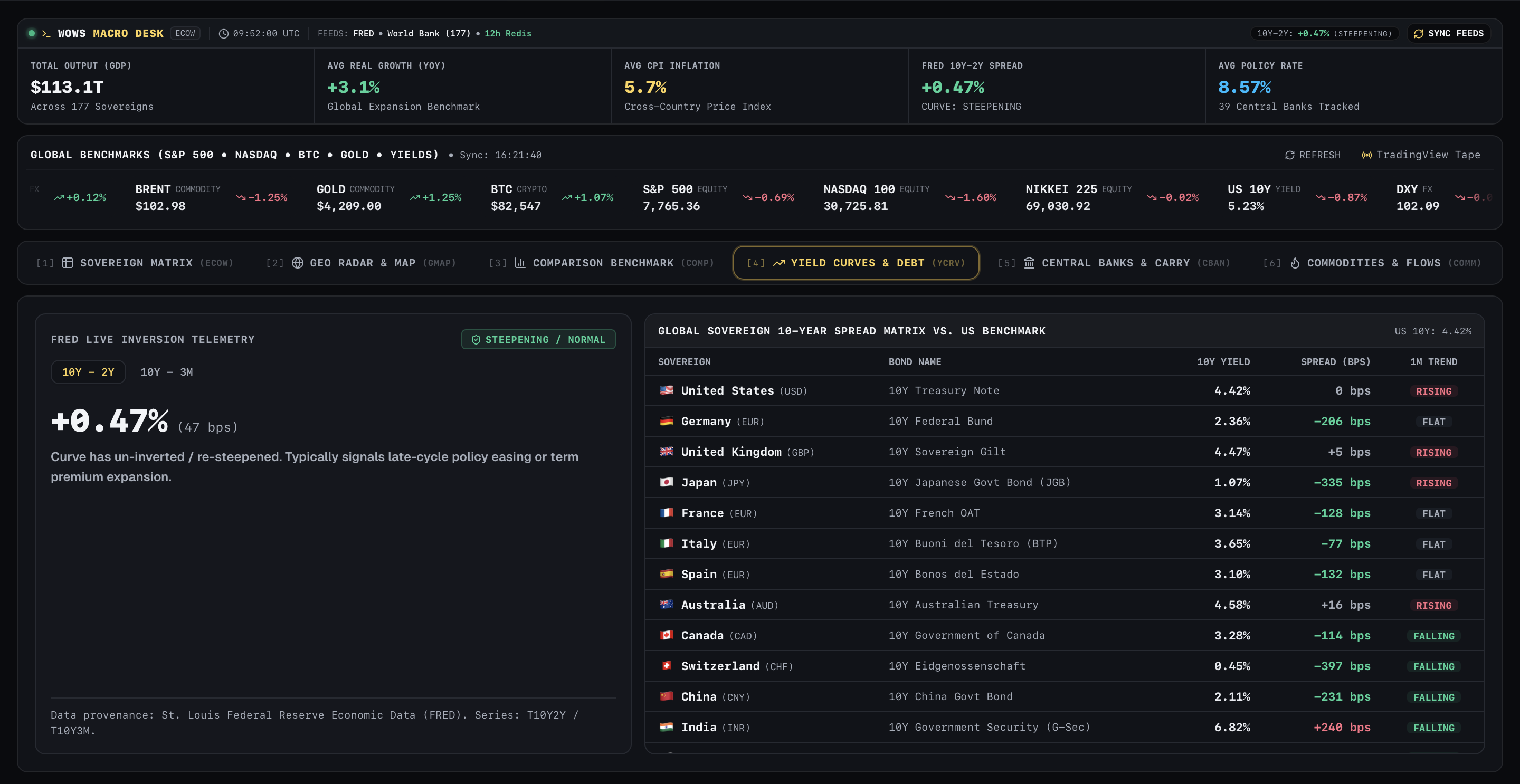
Task: Click the 1M TREND column header
Action: coord(1433,361)
